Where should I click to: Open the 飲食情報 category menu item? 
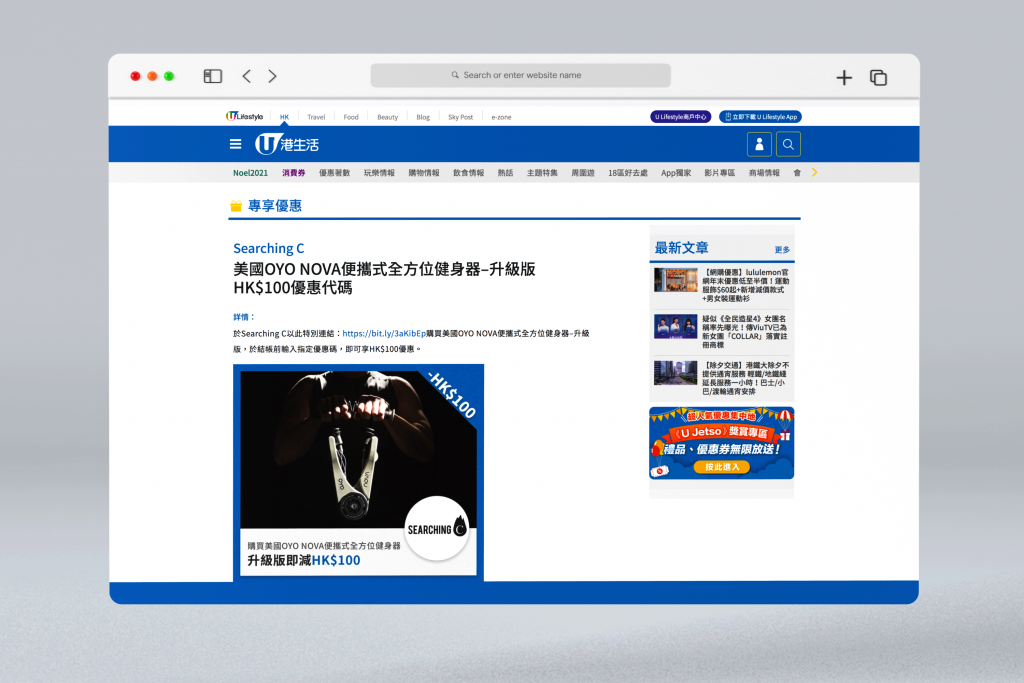tap(468, 173)
